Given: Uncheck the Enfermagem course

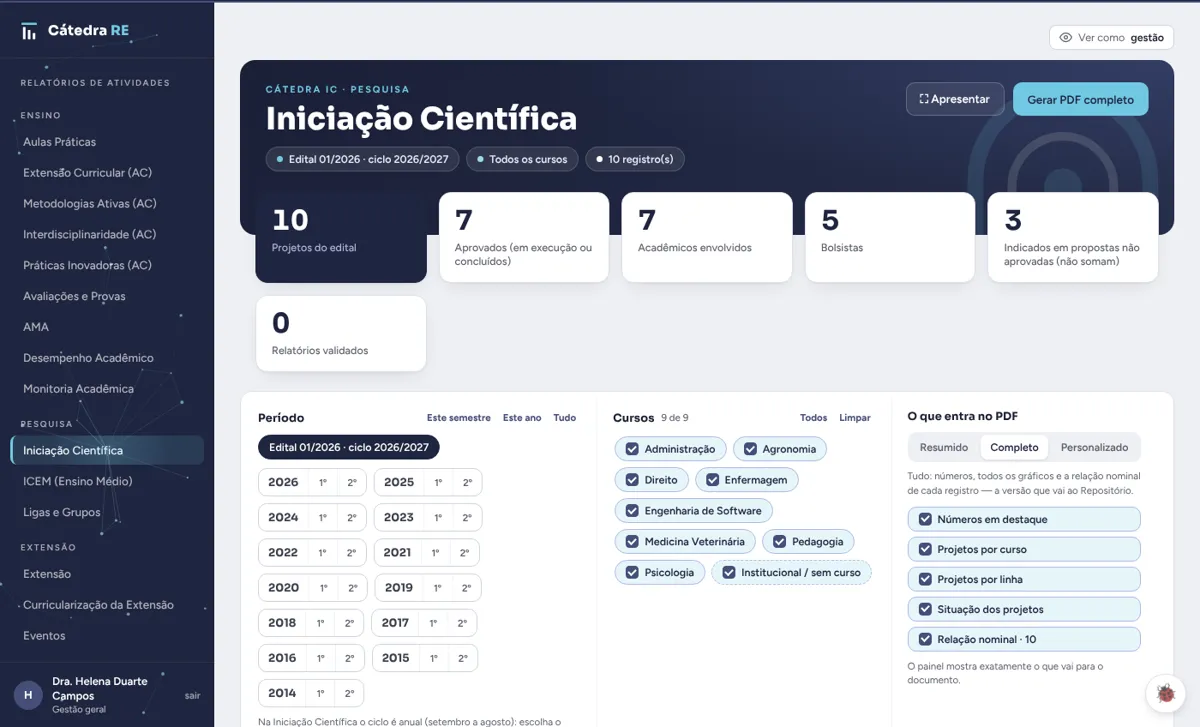Looking at the screenshot, I should coord(712,480).
